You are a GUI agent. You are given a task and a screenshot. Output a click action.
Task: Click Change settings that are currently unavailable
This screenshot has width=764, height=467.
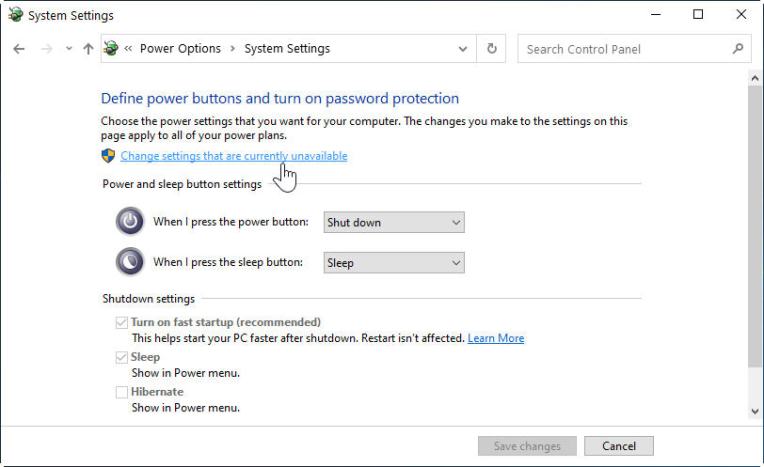pos(234,156)
